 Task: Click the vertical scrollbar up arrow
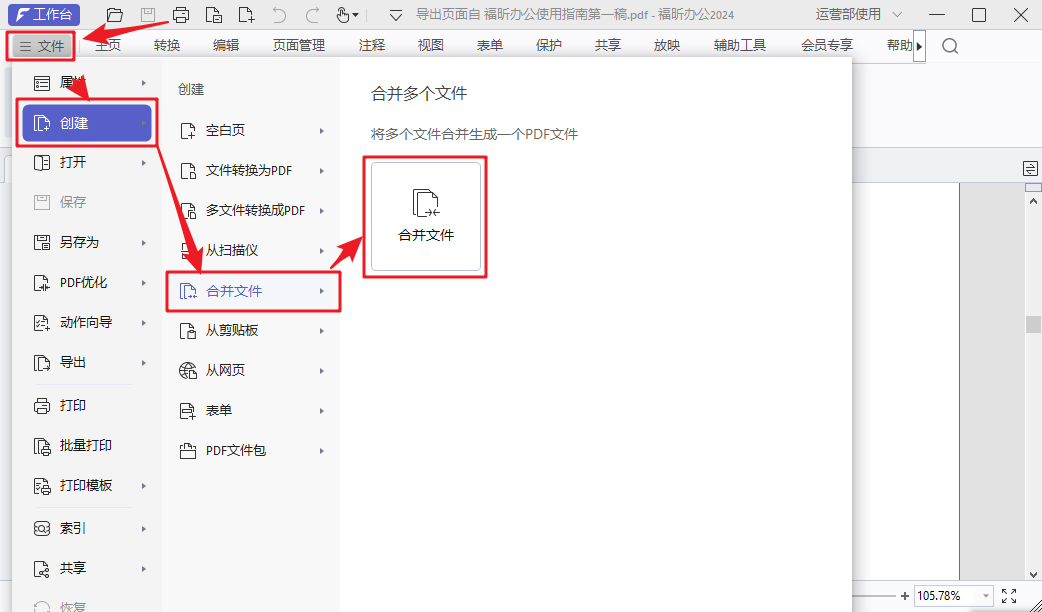[1033, 201]
